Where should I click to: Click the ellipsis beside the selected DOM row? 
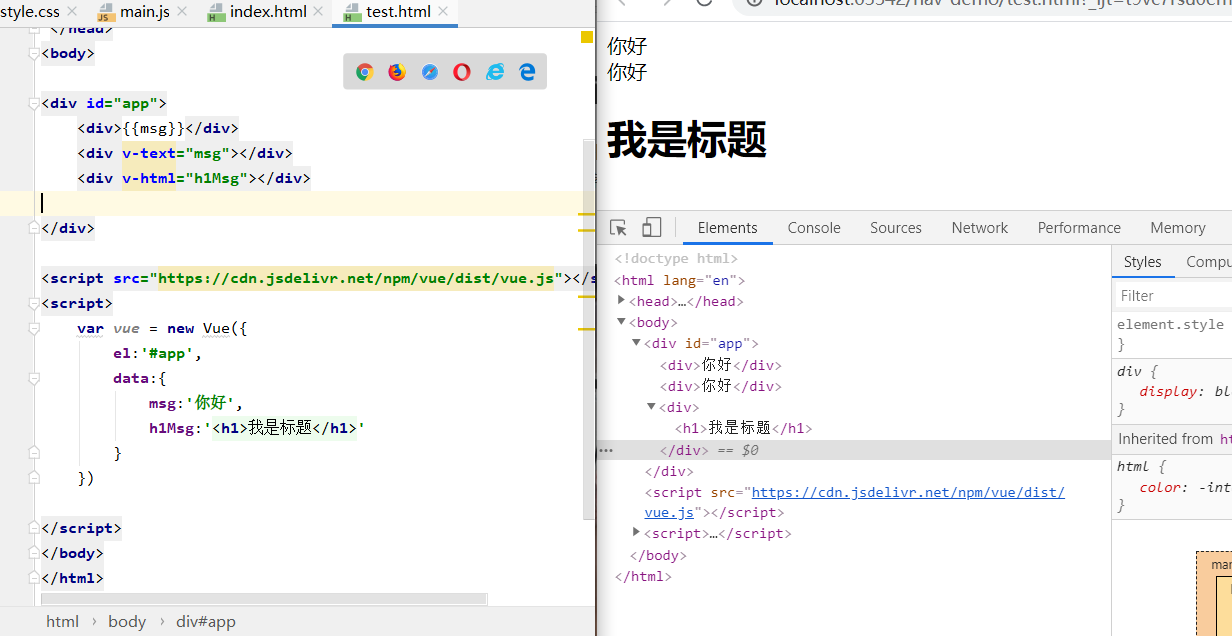606,450
